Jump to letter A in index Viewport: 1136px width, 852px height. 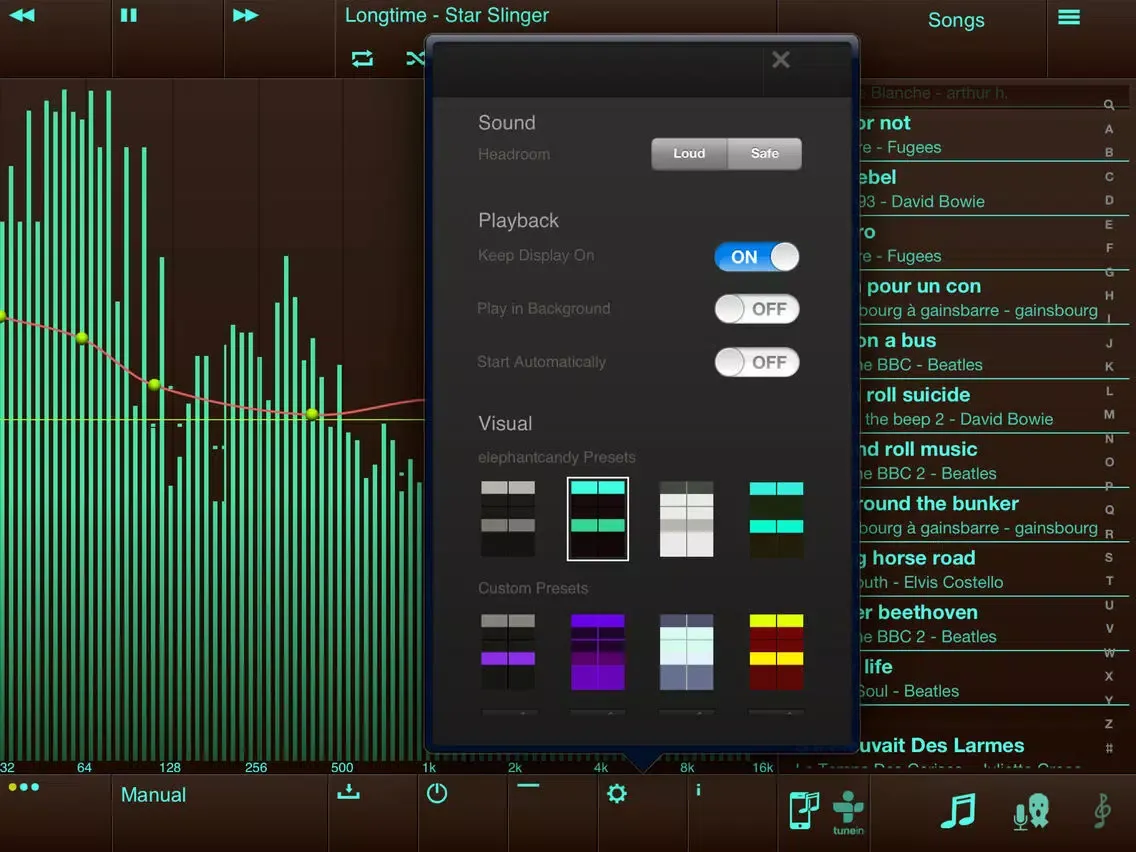[1108, 129]
